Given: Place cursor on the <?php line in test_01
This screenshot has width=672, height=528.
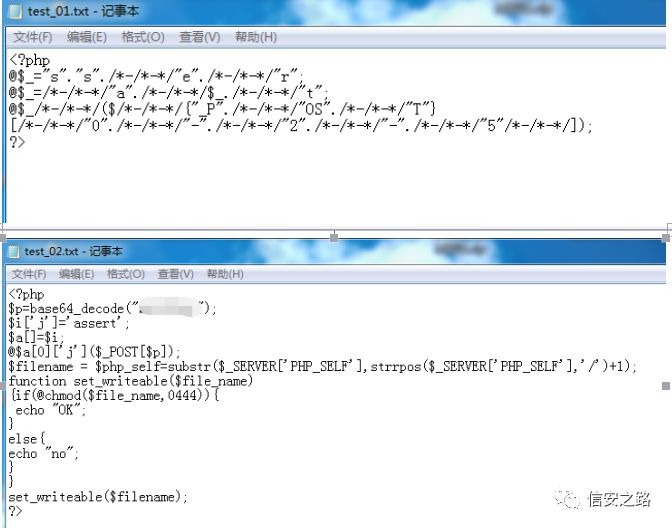Looking at the screenshot, I should [x=30, y=60].
